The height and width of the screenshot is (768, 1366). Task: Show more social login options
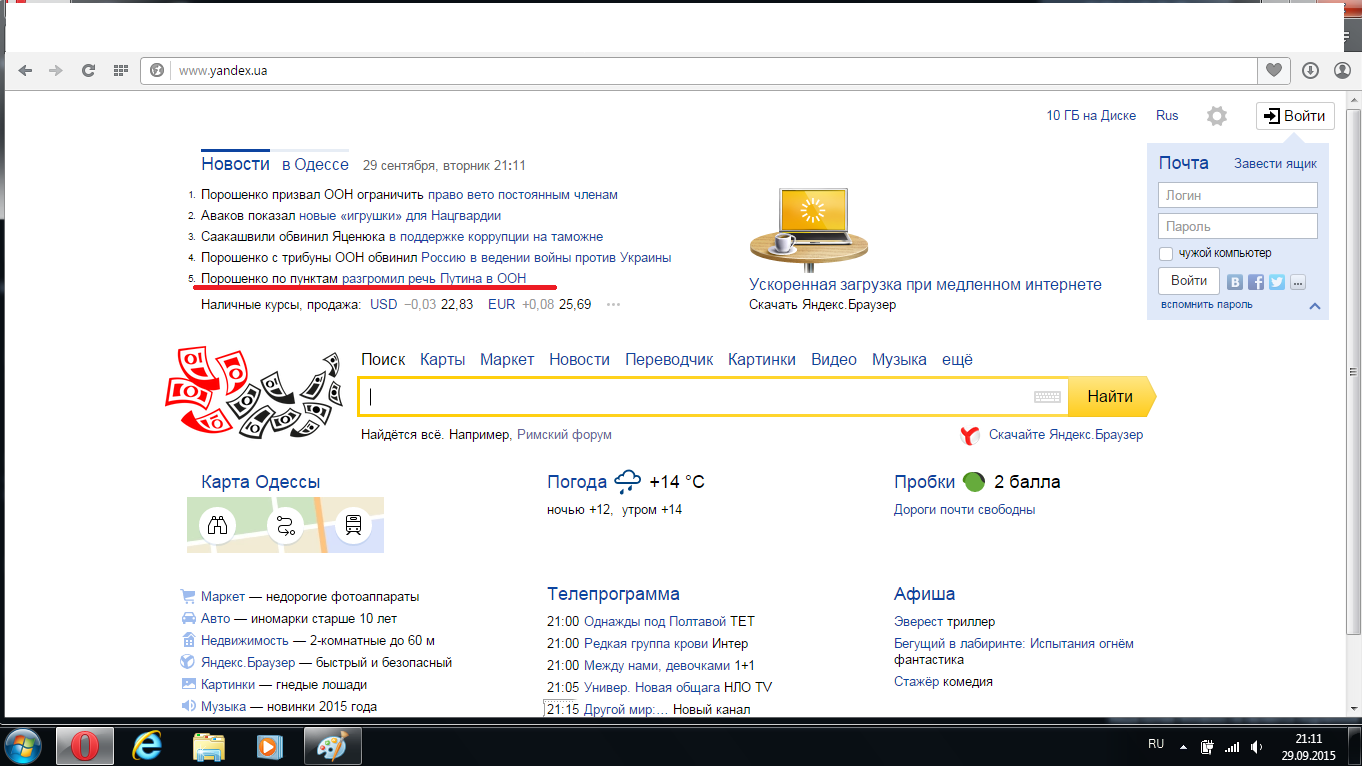(1298, 282)
